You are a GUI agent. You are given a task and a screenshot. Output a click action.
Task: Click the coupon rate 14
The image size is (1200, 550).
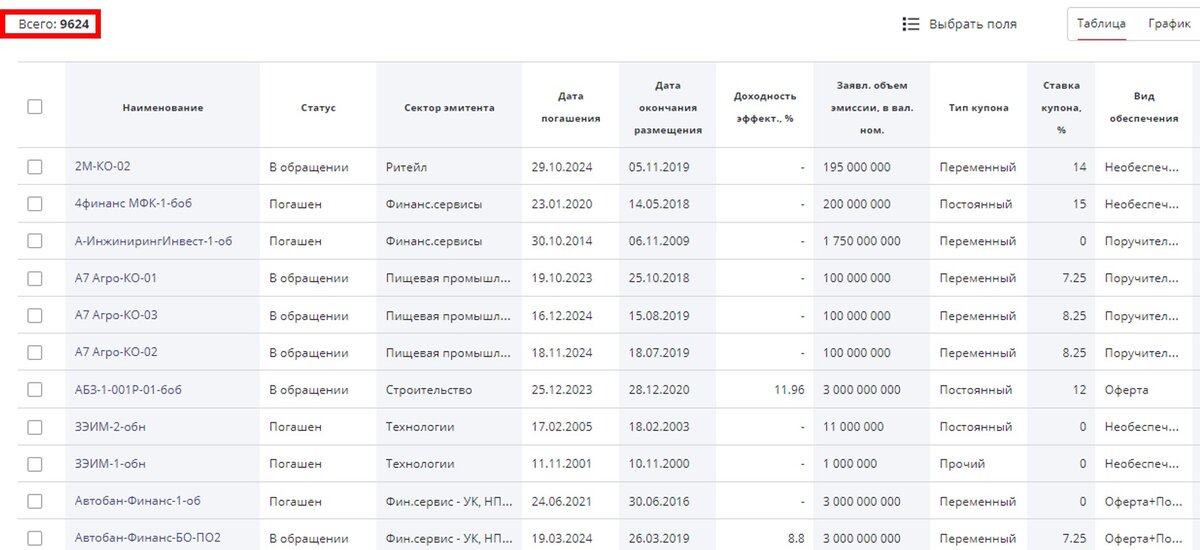1079,167
